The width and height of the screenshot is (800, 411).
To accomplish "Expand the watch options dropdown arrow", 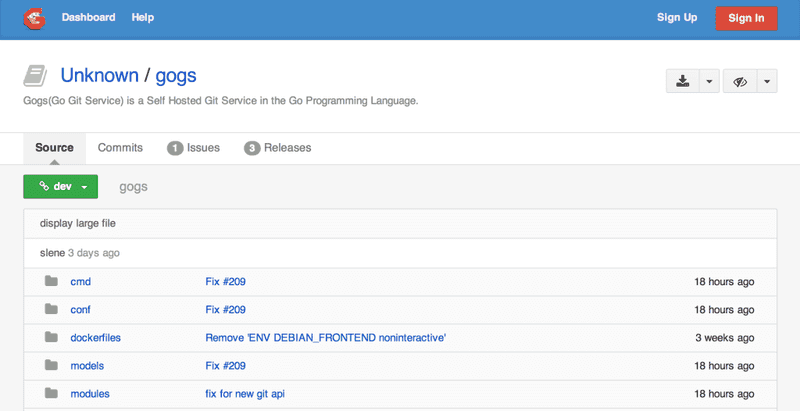I will coord(767,82).
